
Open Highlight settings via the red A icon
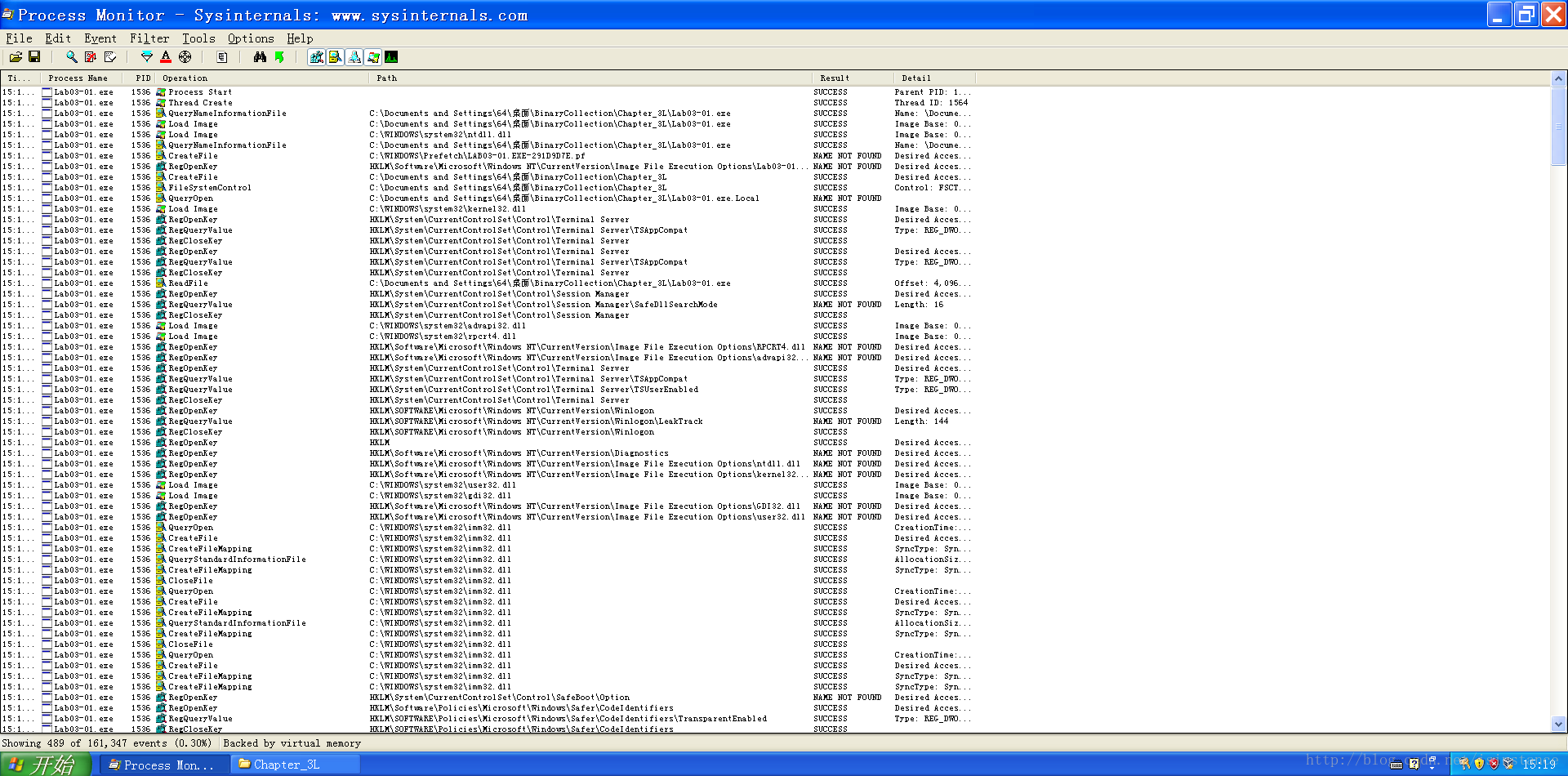click(166, 57)
